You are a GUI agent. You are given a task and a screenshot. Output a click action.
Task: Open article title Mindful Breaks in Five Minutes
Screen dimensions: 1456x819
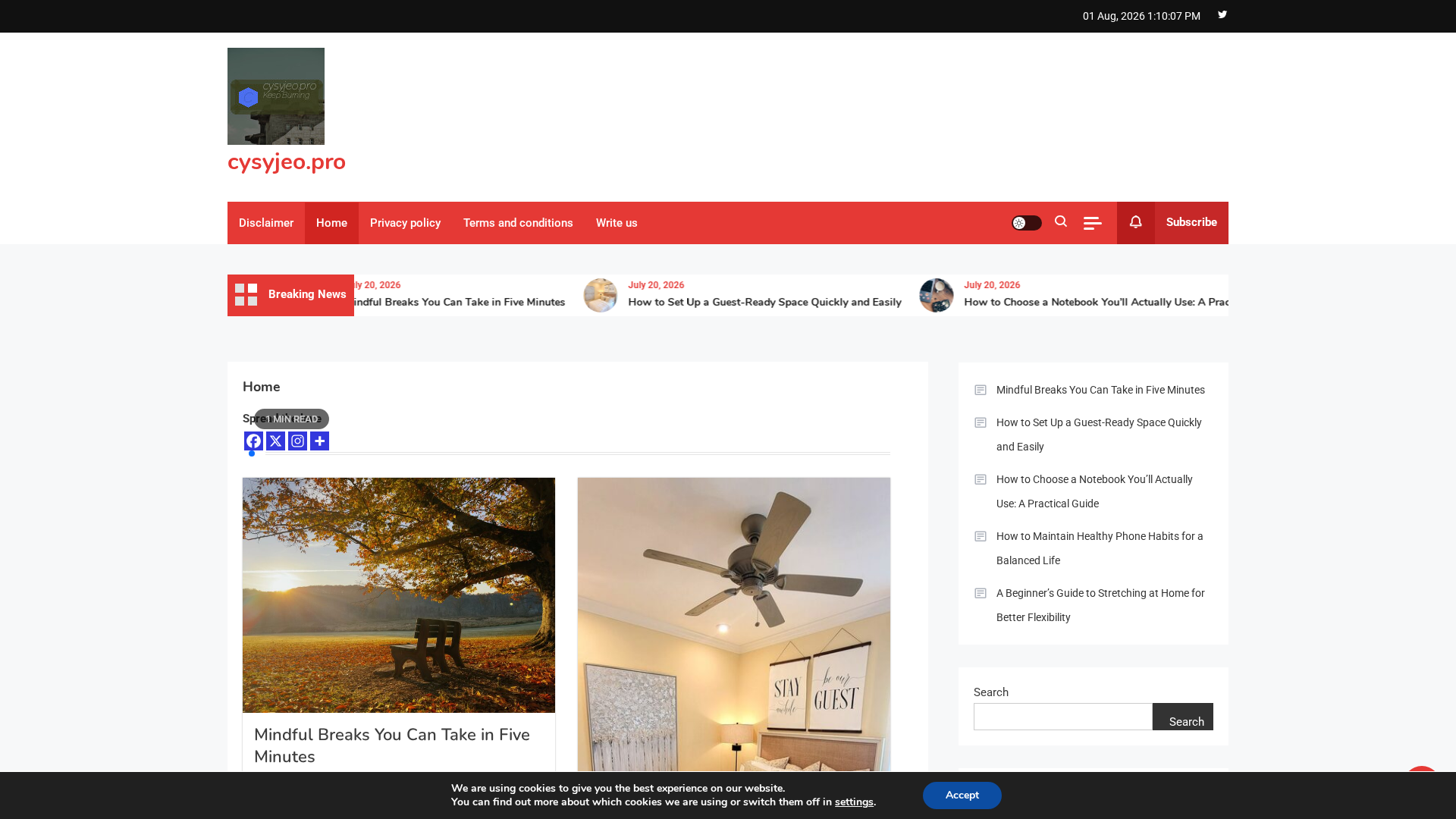[x=392, y=745]
